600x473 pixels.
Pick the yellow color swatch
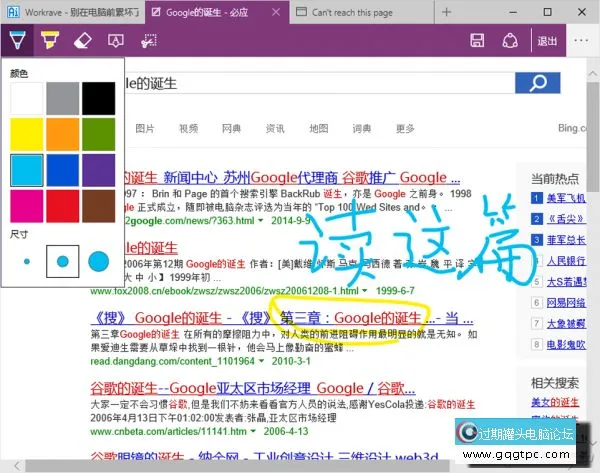click(26, 134)
